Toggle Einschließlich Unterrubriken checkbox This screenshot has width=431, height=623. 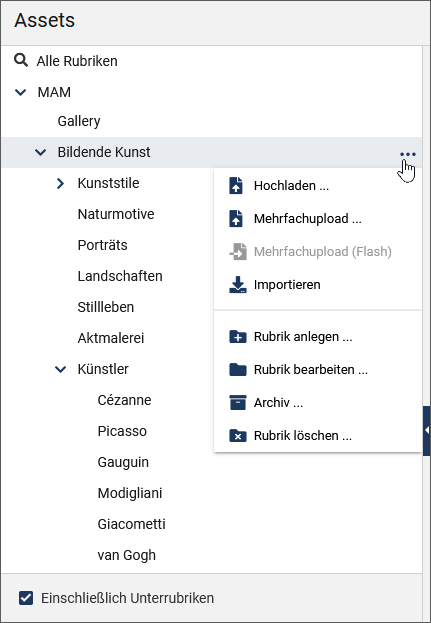[x=26, y=598]
